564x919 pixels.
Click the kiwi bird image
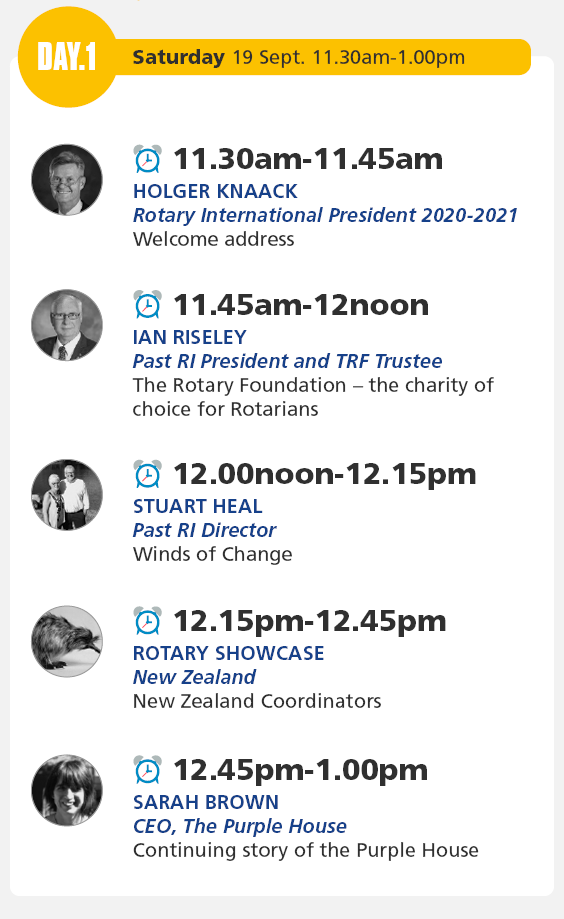tap(67, 641)
